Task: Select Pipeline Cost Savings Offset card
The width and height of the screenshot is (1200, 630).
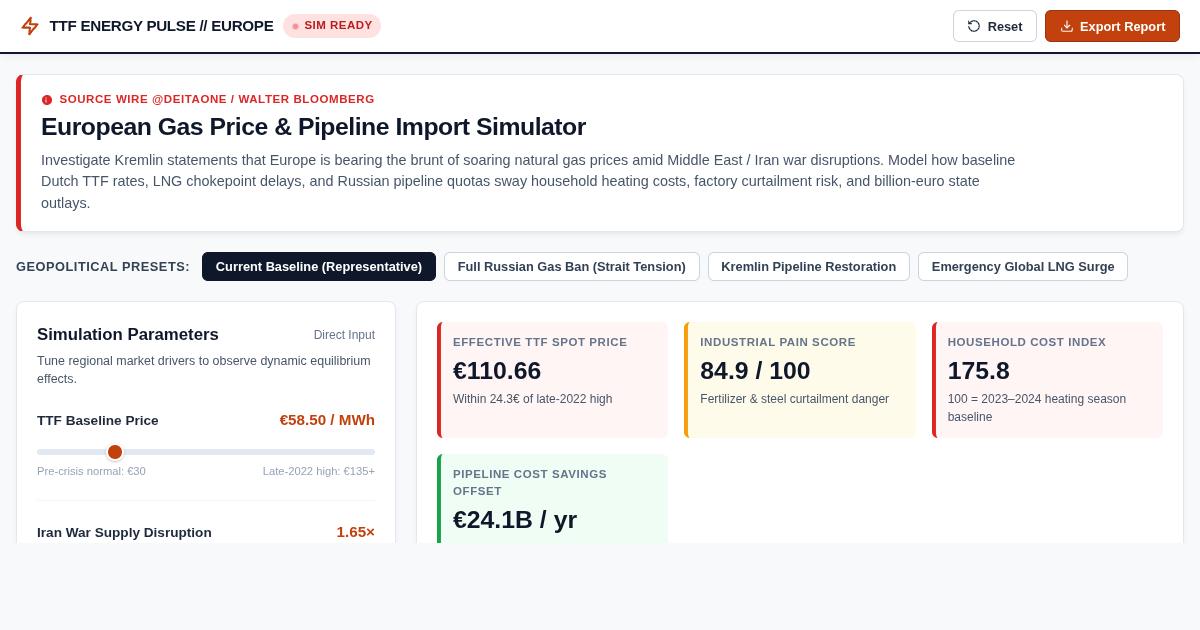Action: [552, 498]
